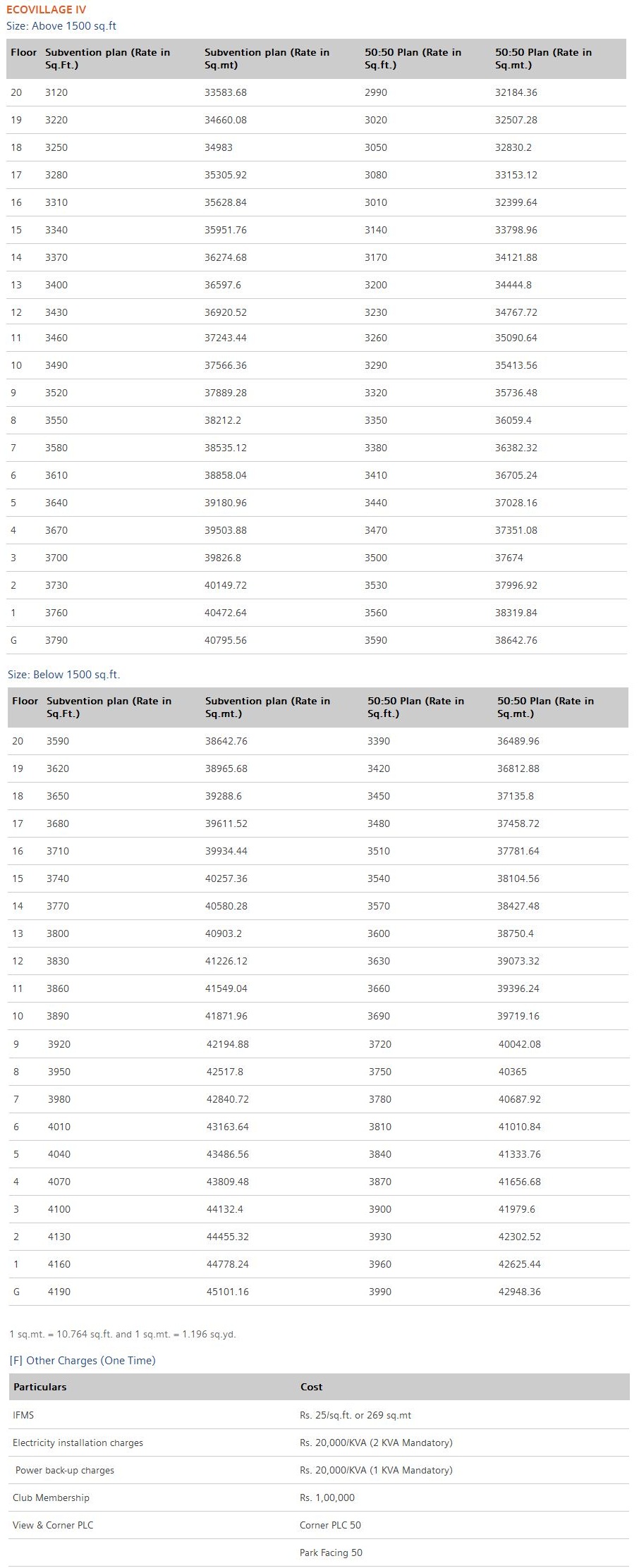
Task: Click the 'View & Corner PLC' label
Action: [53, 1525]
